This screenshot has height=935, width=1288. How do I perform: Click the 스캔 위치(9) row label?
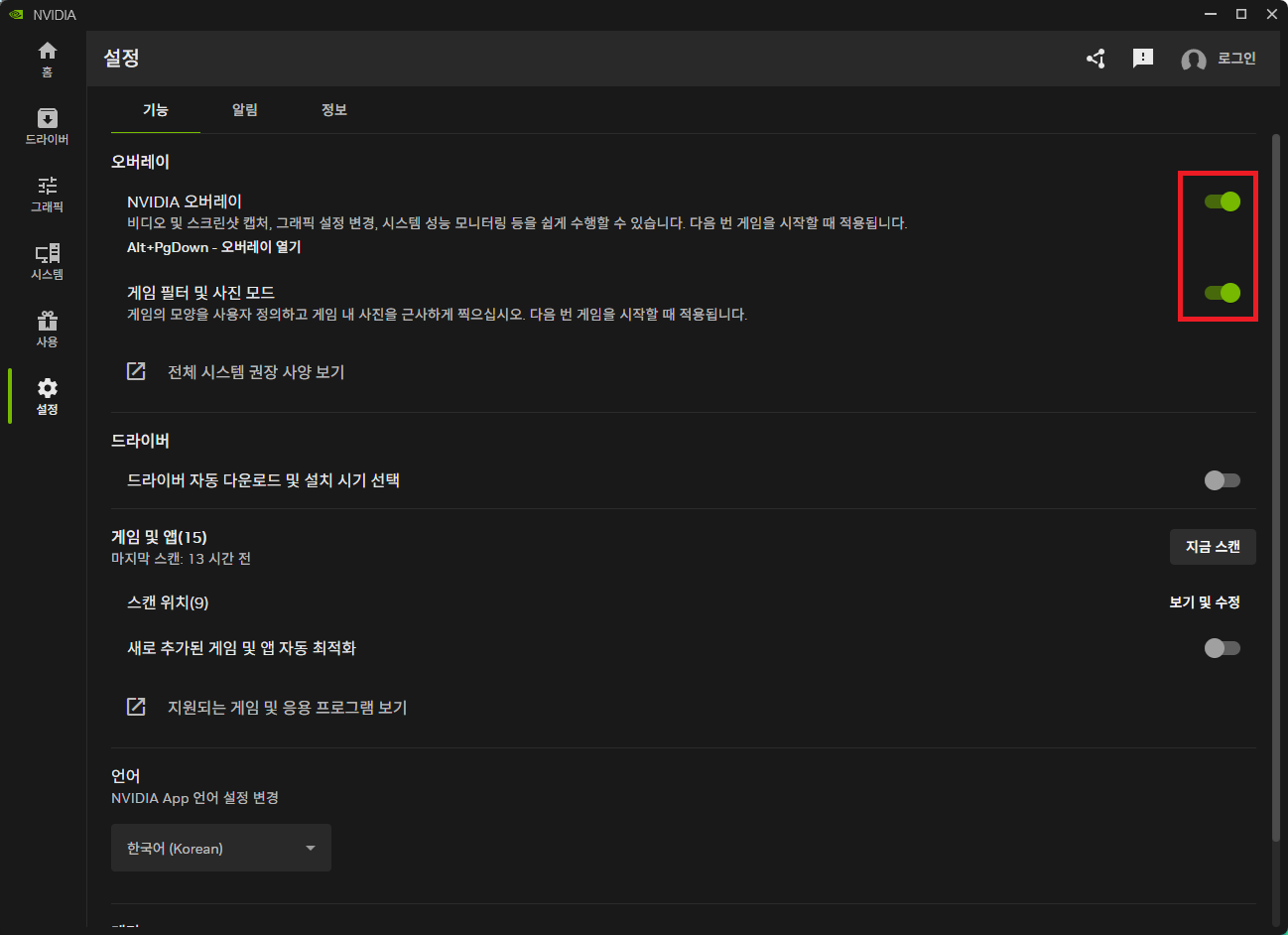[x=168, y=602]
